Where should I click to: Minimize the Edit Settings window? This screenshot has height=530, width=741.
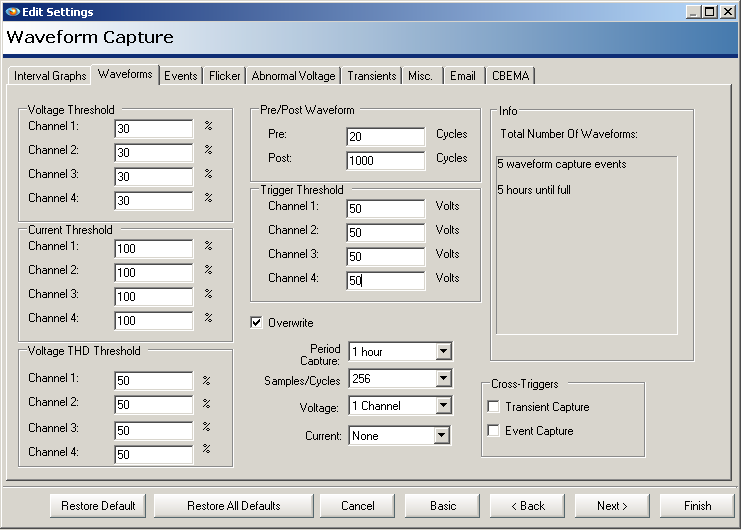point(693,12)
